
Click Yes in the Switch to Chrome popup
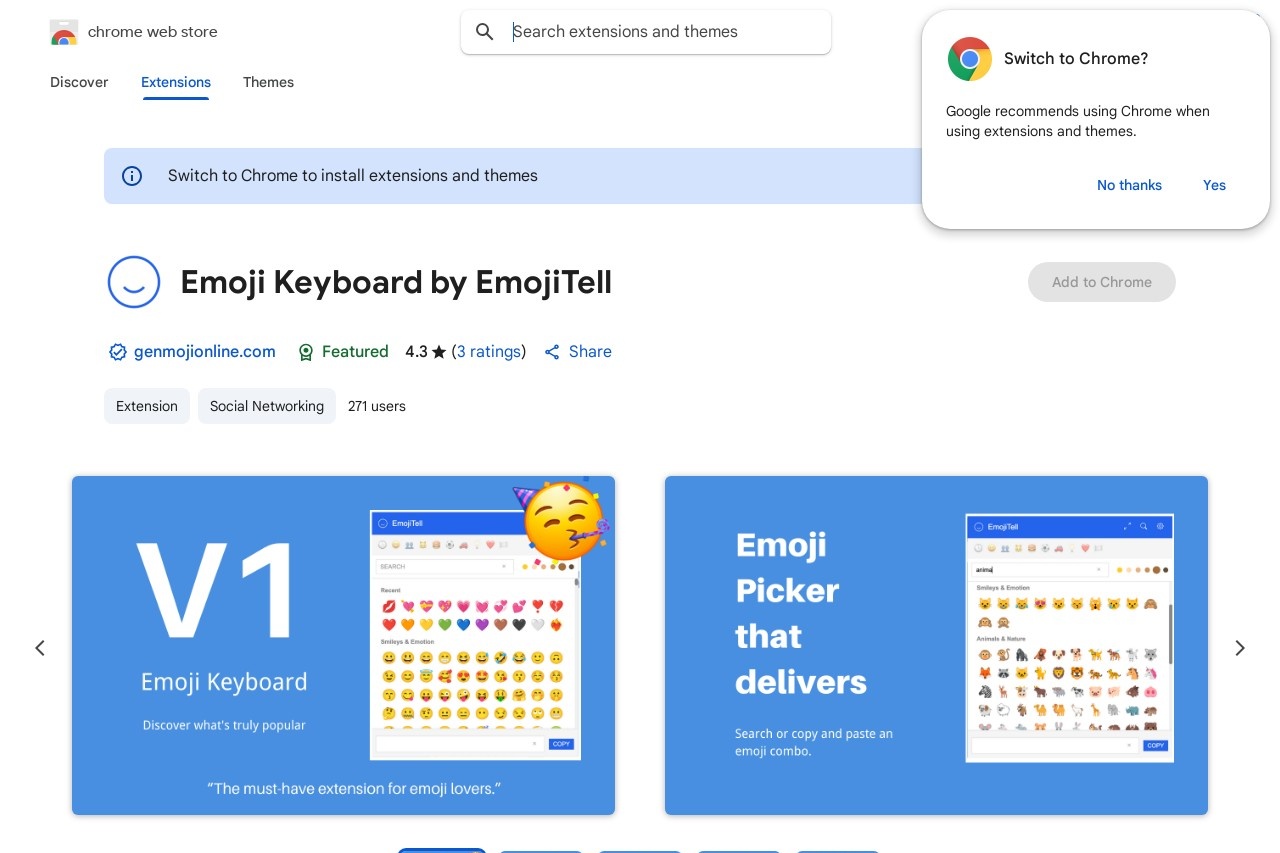pyautogui.click(x=1214, y=185)
